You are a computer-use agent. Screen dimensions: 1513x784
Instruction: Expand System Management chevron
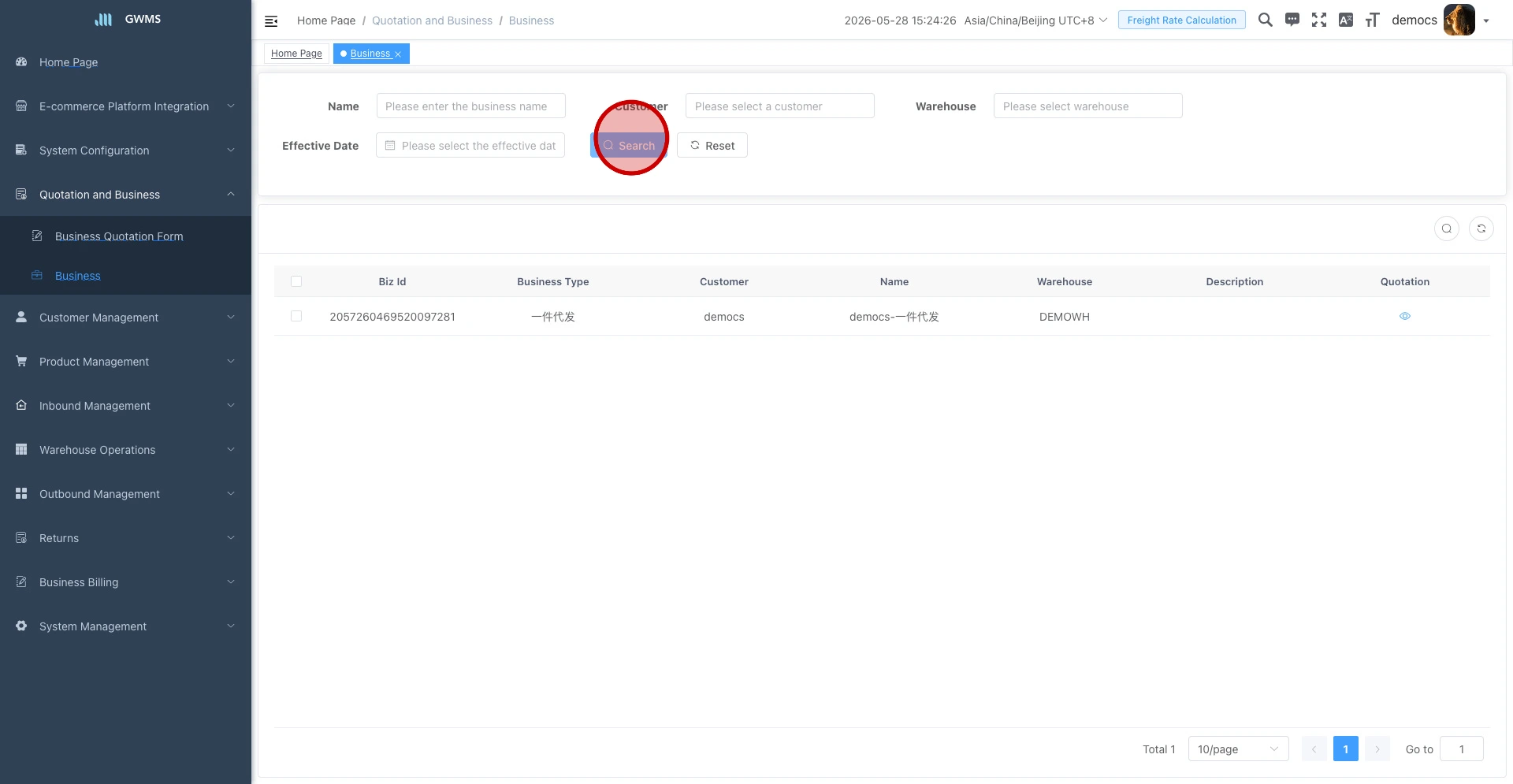tap(231, 626)
